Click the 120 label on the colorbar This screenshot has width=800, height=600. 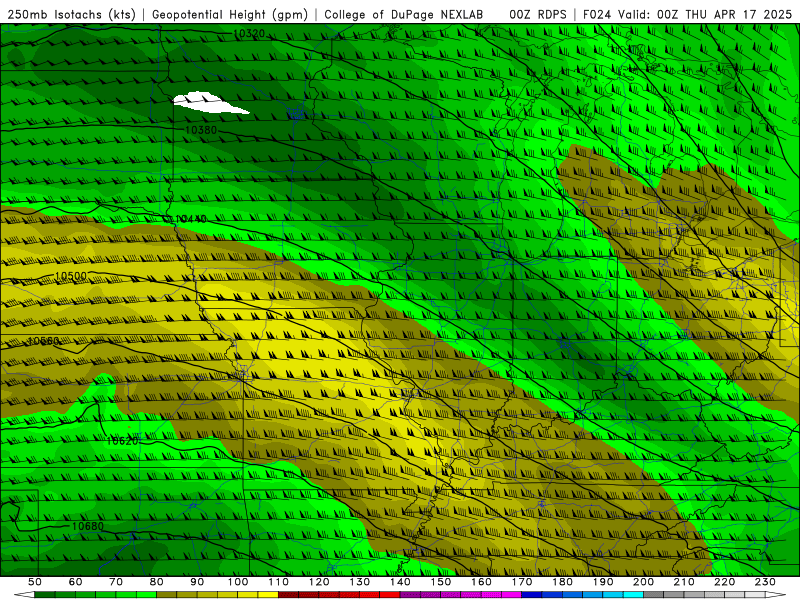(319, 582)
